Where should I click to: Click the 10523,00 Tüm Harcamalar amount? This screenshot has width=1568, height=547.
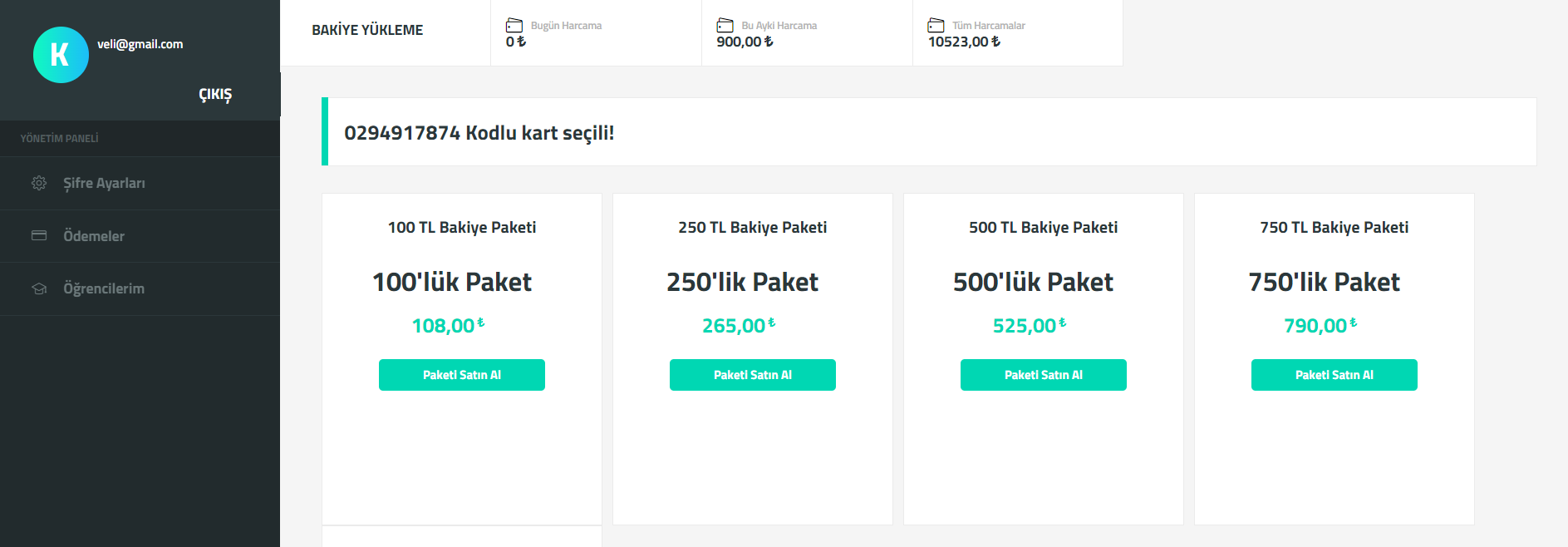coord(964,42)
